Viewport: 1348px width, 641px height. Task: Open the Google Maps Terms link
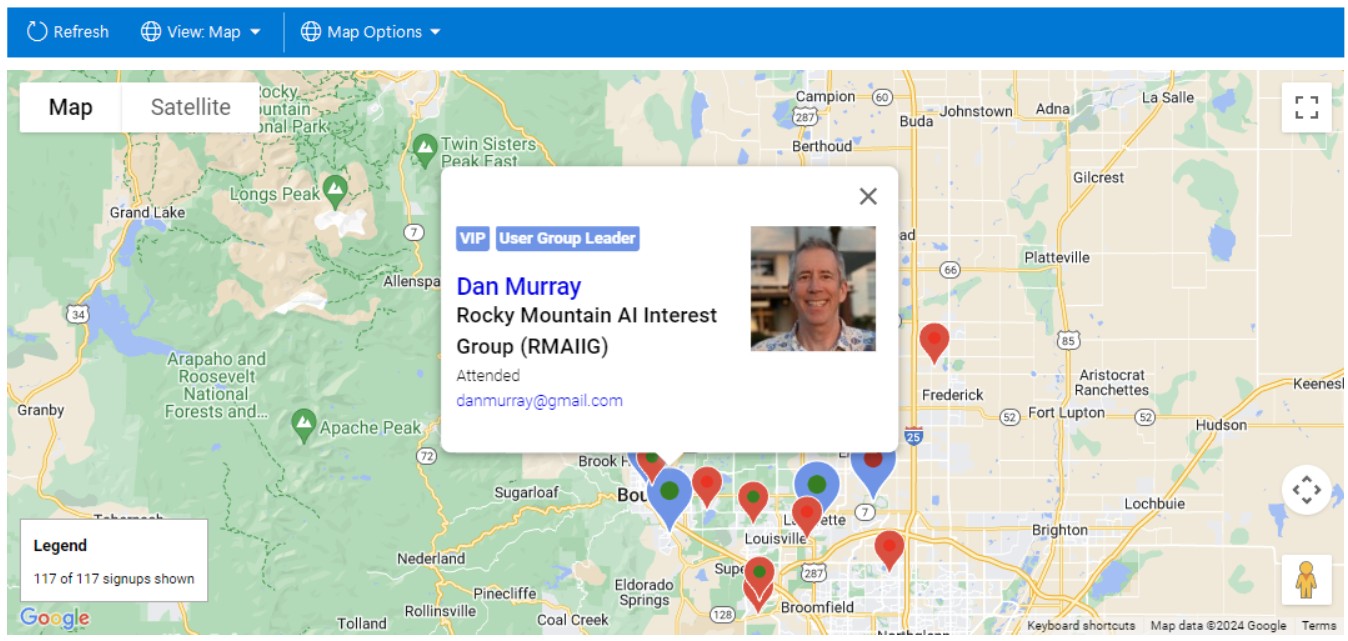(1318, 625)
